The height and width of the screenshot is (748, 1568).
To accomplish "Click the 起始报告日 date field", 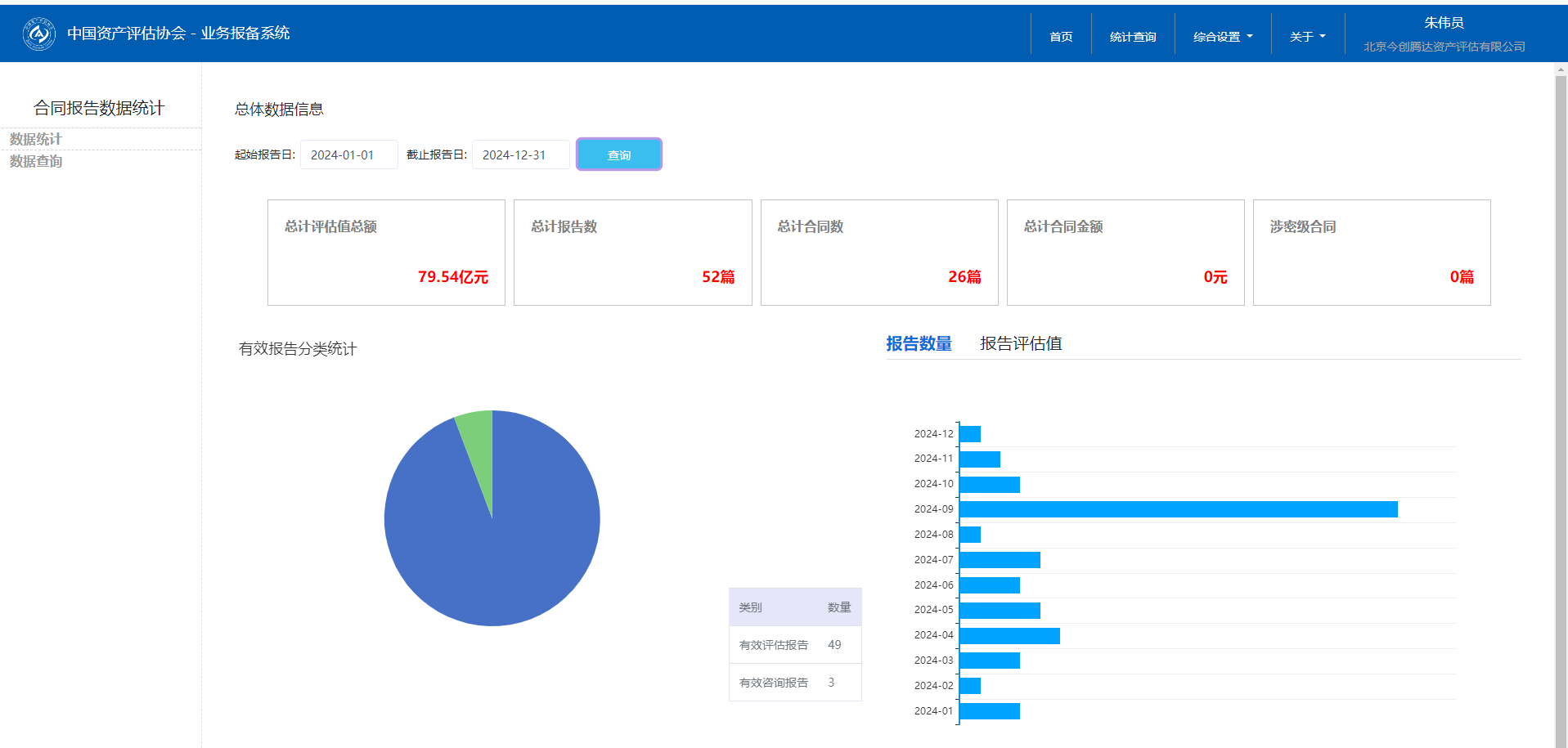I will [348, 155].
